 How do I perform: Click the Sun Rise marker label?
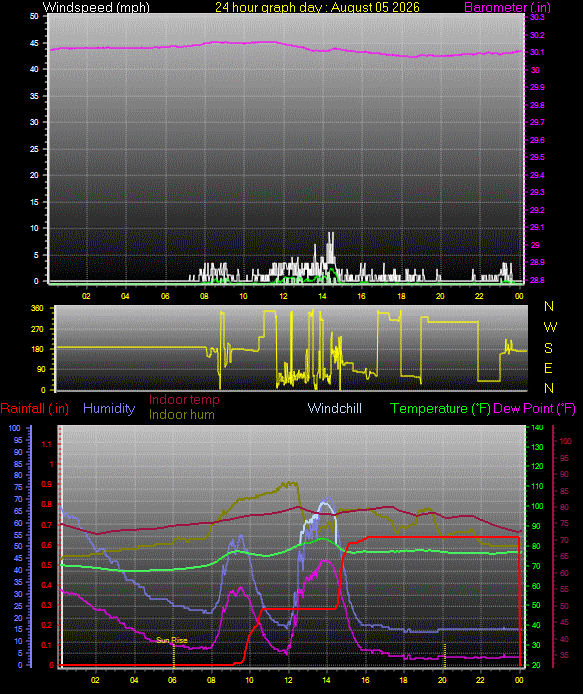click(172, 640)
